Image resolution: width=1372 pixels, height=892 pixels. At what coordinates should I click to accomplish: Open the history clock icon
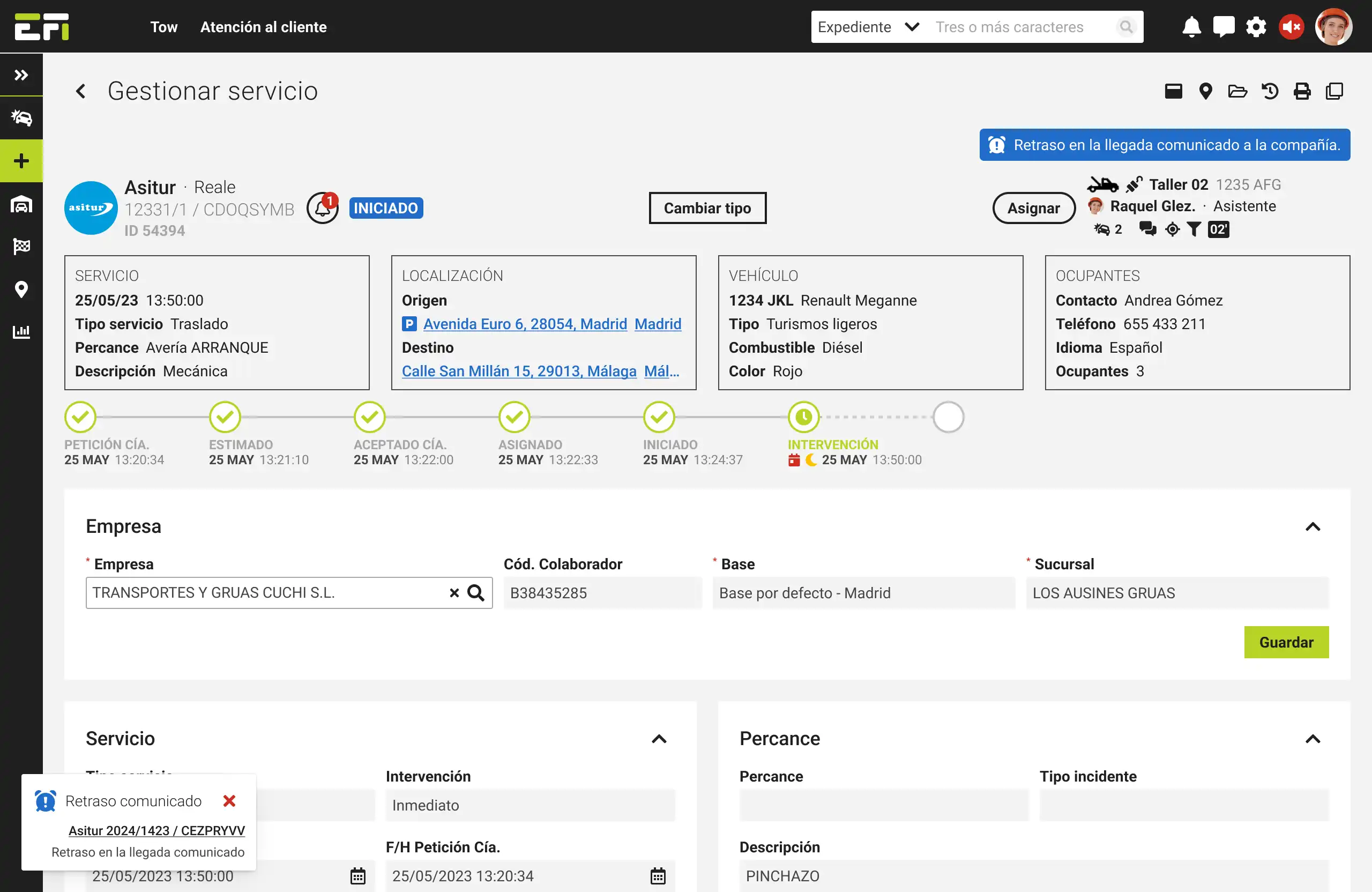tap(1270, 91)
